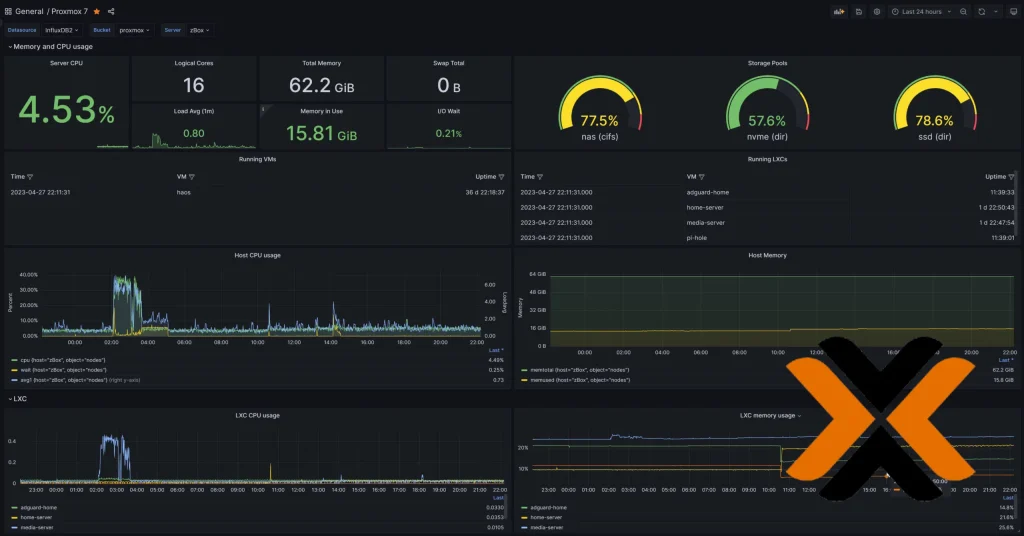This screenshot has height=536, width=1024.
Task: Open dashboard settings via the gear icon
Action: pos(877,12)
